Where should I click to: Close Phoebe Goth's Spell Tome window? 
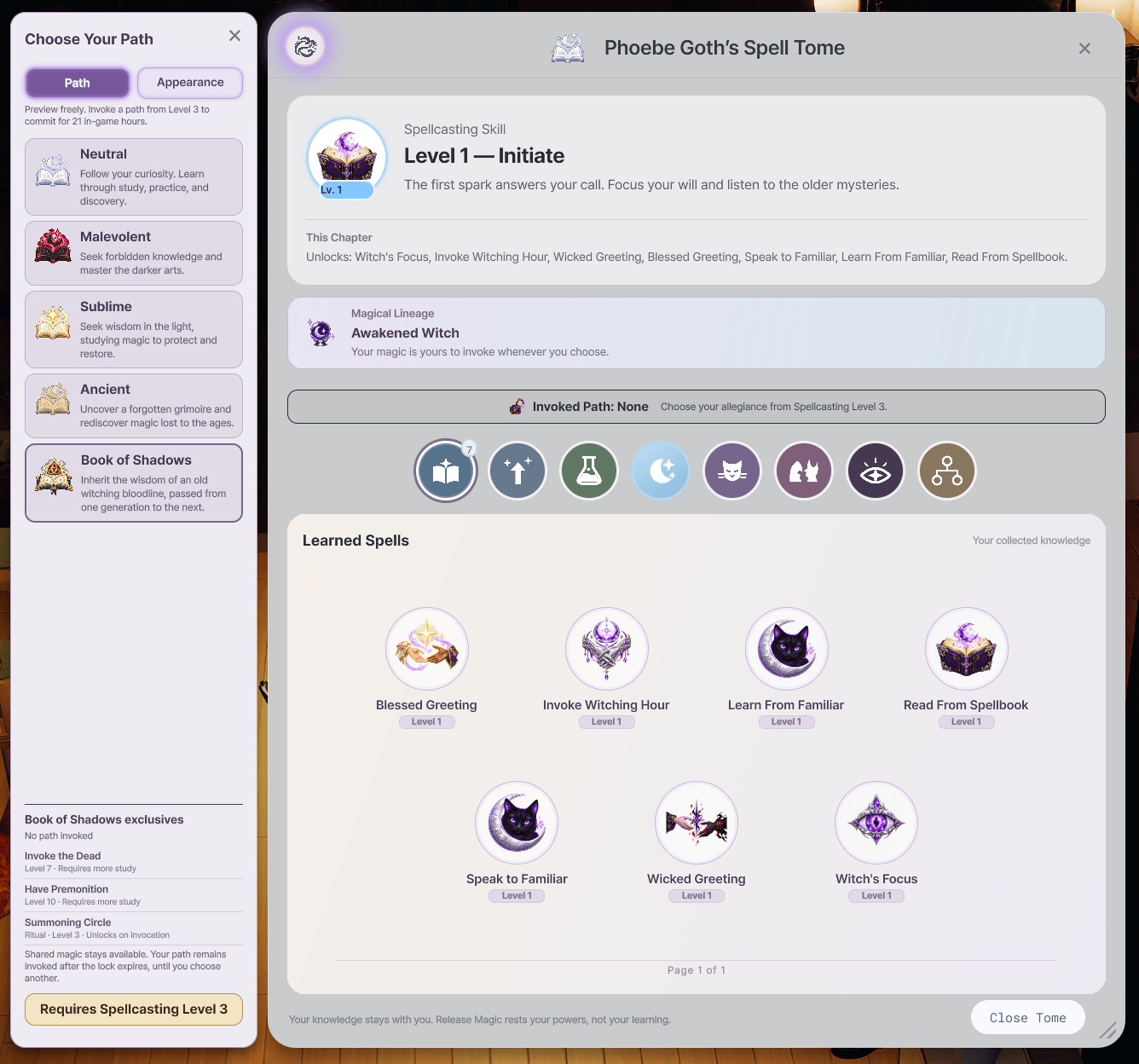(x=1084, y=49)
